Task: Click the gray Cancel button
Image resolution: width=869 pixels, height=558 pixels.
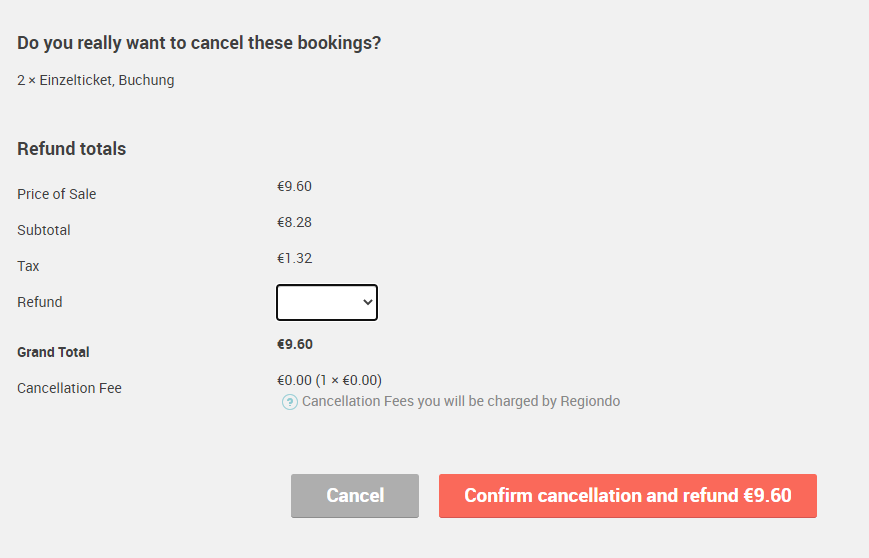Action: pyautogui.click(x=355, y=496)
